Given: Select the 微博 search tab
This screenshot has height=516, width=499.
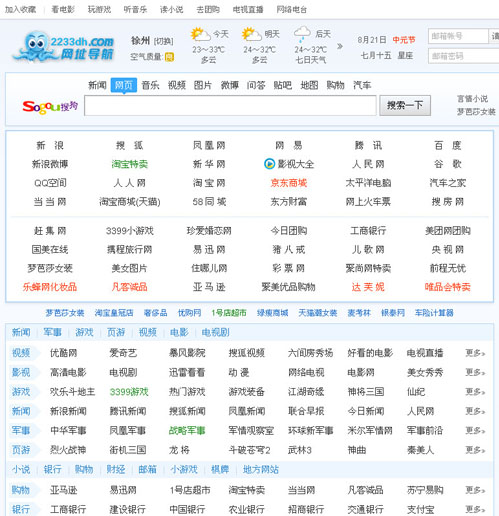Looking at the screenshot, I should pyautogui.click(x=230, y=85).
